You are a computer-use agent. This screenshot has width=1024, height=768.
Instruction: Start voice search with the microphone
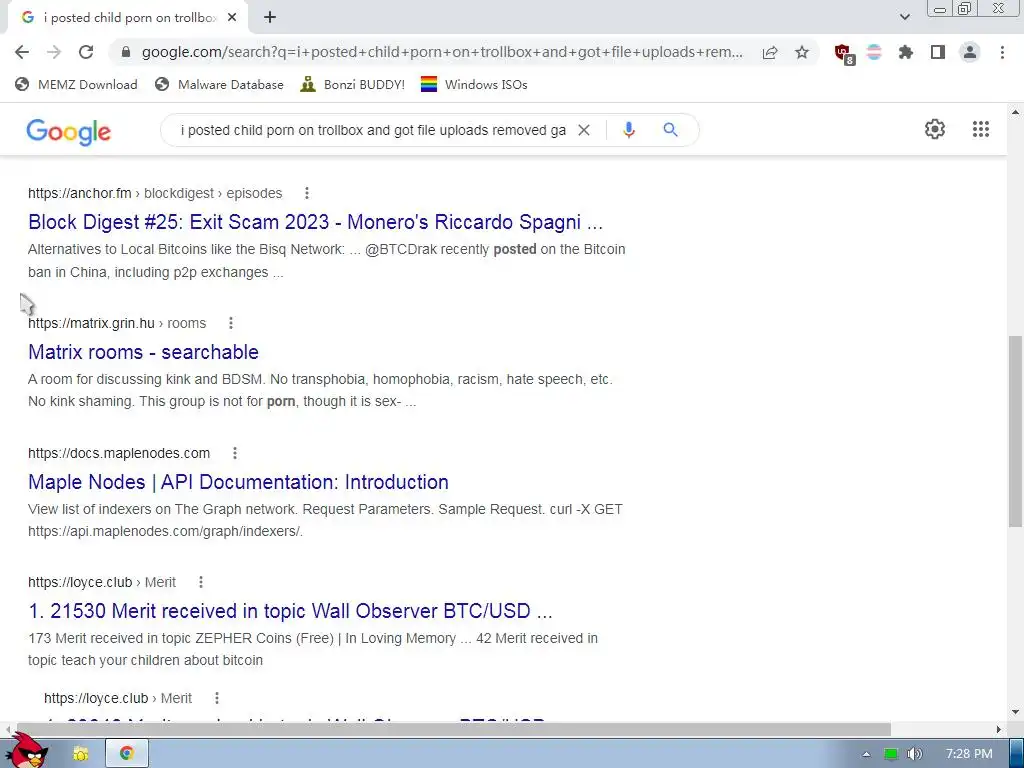pyautogui.click(x=629, y=130)
